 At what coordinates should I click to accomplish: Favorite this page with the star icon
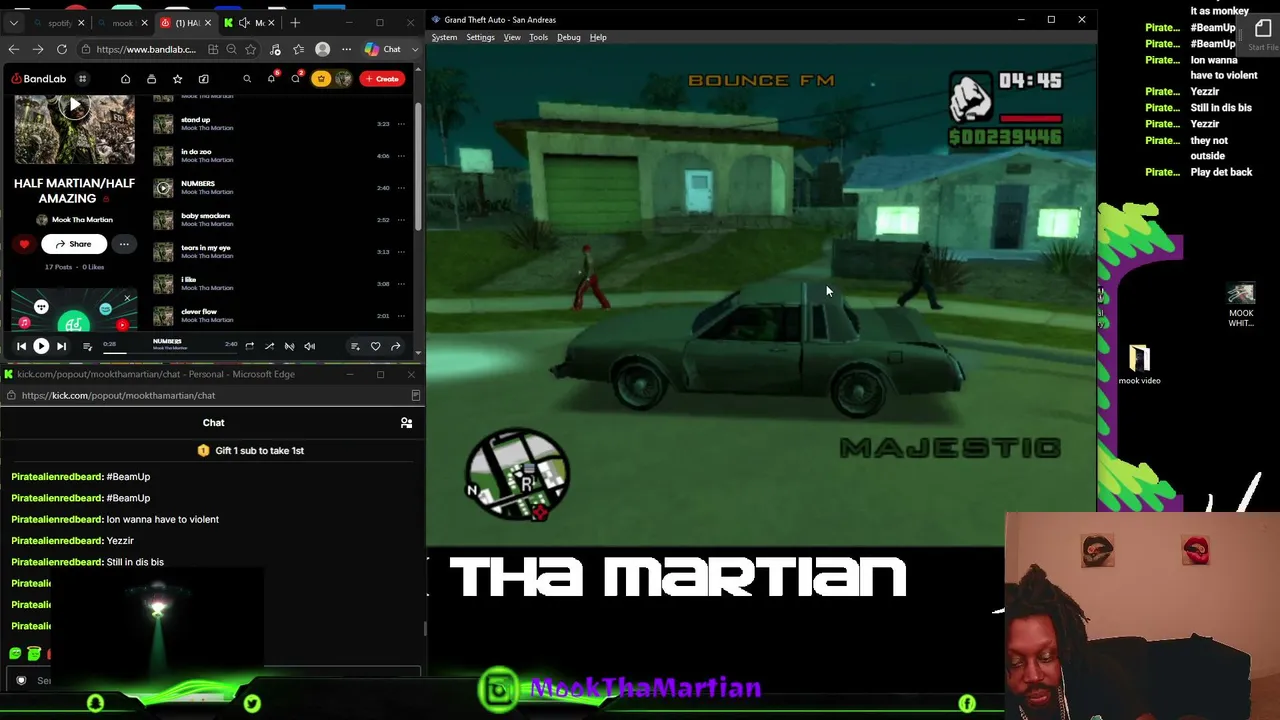[250, 49]
